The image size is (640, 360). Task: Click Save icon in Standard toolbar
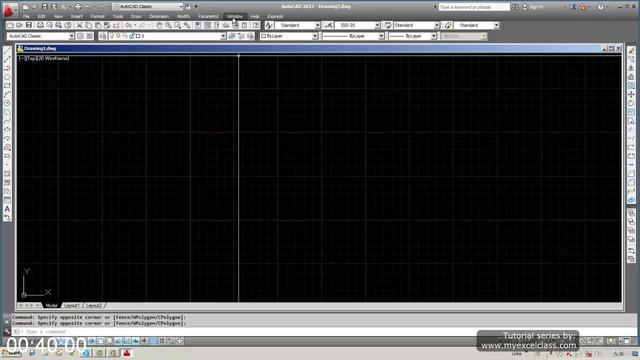point(29,25)
